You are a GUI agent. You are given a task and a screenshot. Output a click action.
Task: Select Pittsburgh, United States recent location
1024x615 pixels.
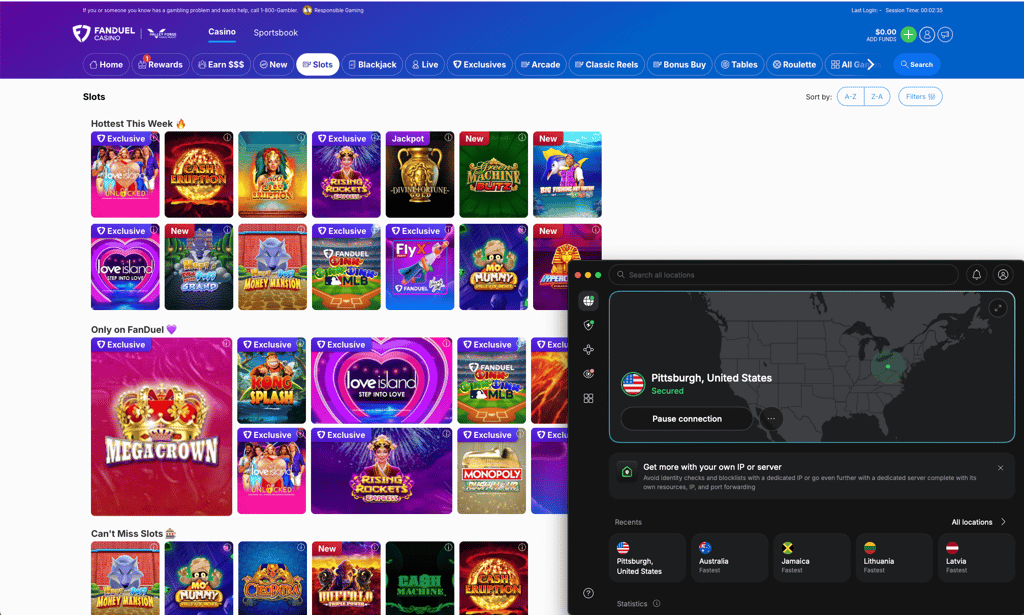(x=648, y=558)
